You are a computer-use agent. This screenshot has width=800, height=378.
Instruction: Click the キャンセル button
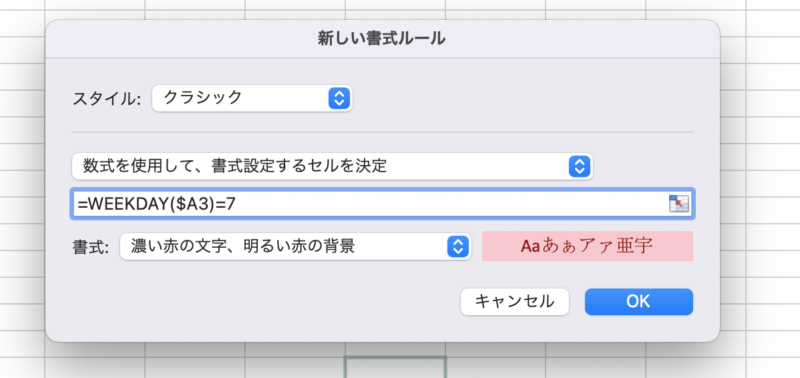pyautogui.click(x=514, y=301)
